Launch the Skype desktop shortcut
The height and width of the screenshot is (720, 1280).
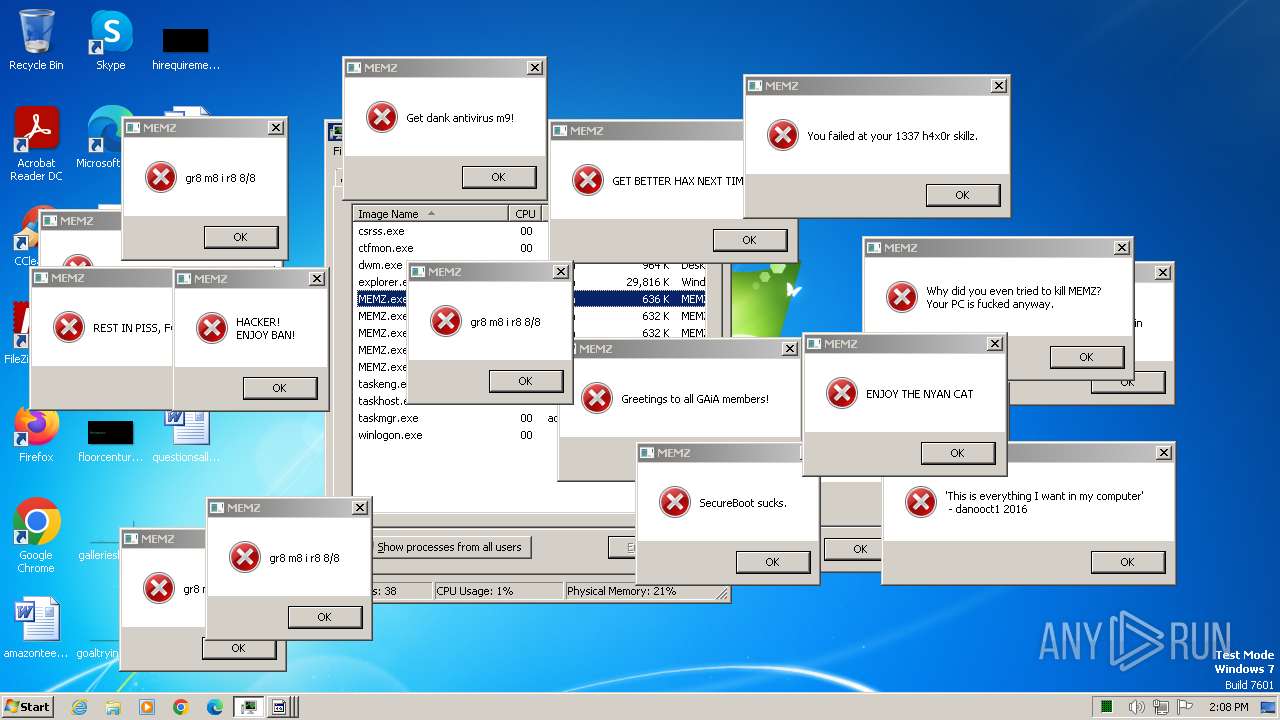click(x=110, y=41)
